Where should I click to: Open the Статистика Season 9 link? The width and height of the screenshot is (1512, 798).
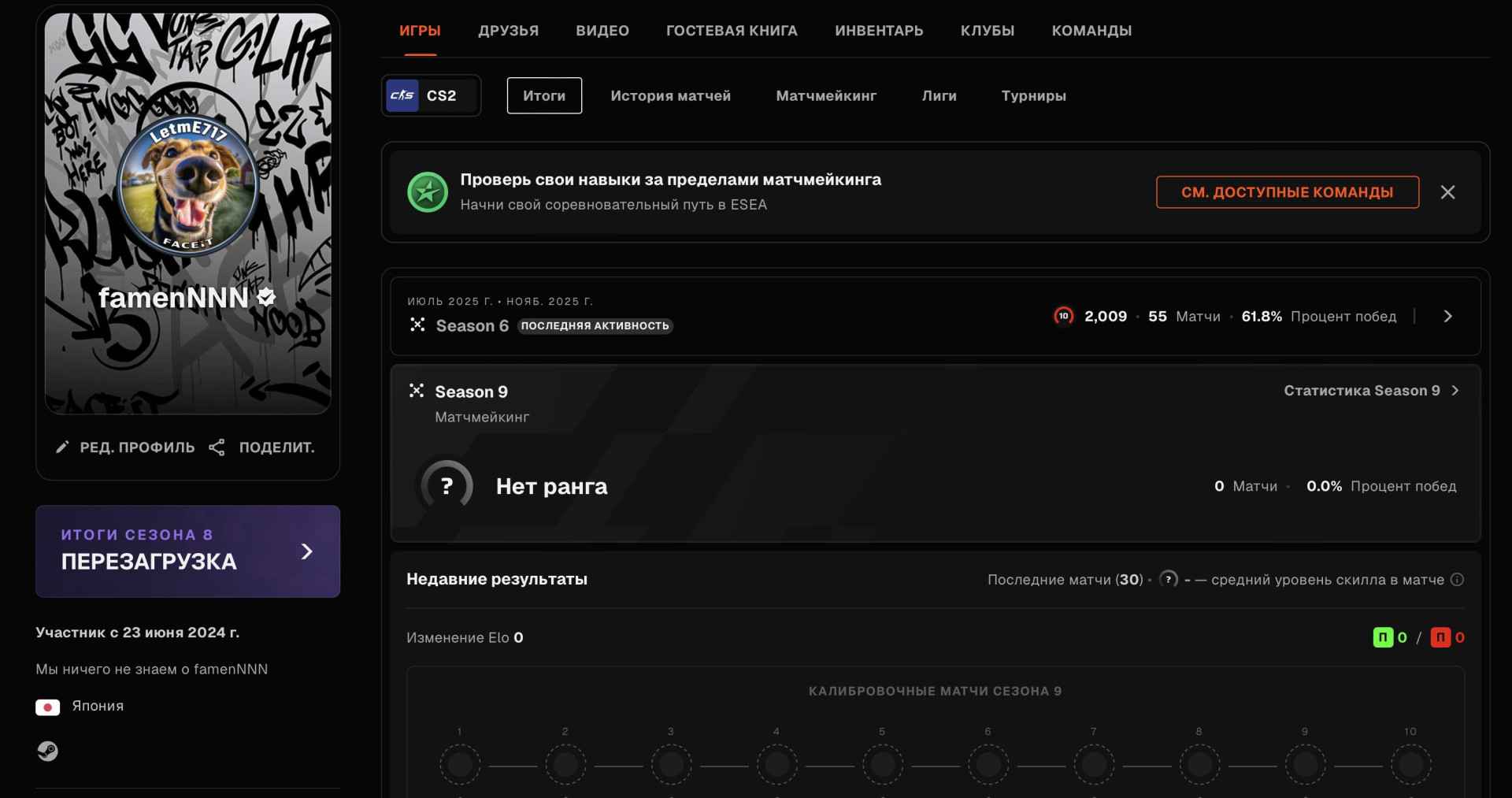tap(1372, 391)
